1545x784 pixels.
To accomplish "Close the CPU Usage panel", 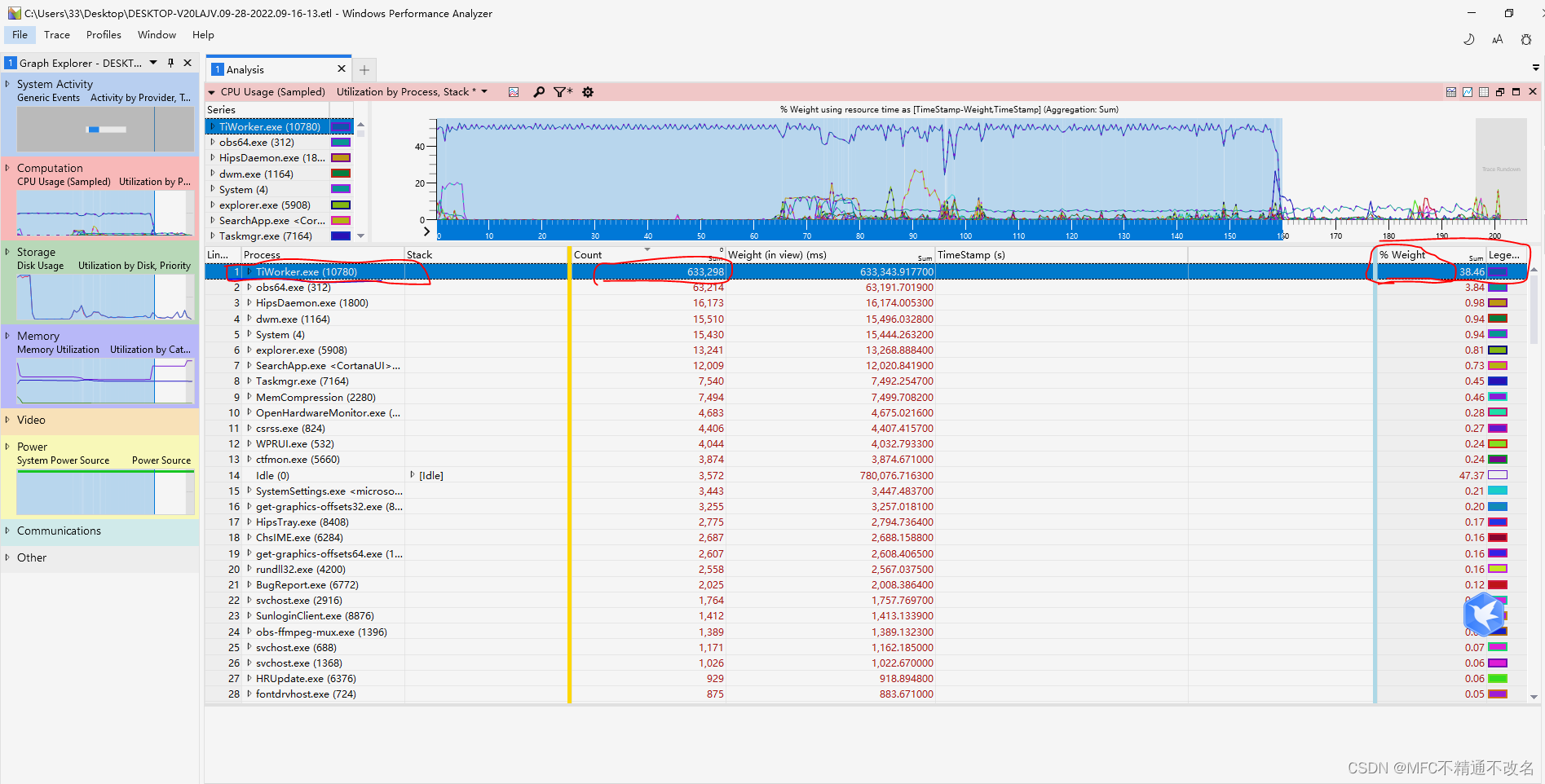I will (x=1532, y=92).
